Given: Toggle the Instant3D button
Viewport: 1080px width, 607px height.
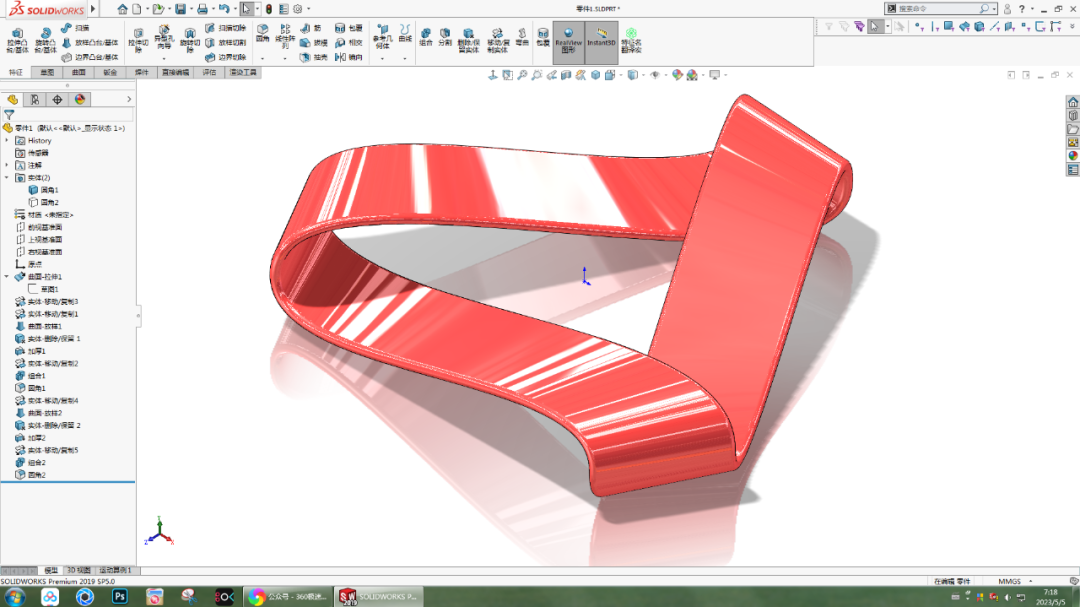Looking at the screenshot, I should 601,38.
